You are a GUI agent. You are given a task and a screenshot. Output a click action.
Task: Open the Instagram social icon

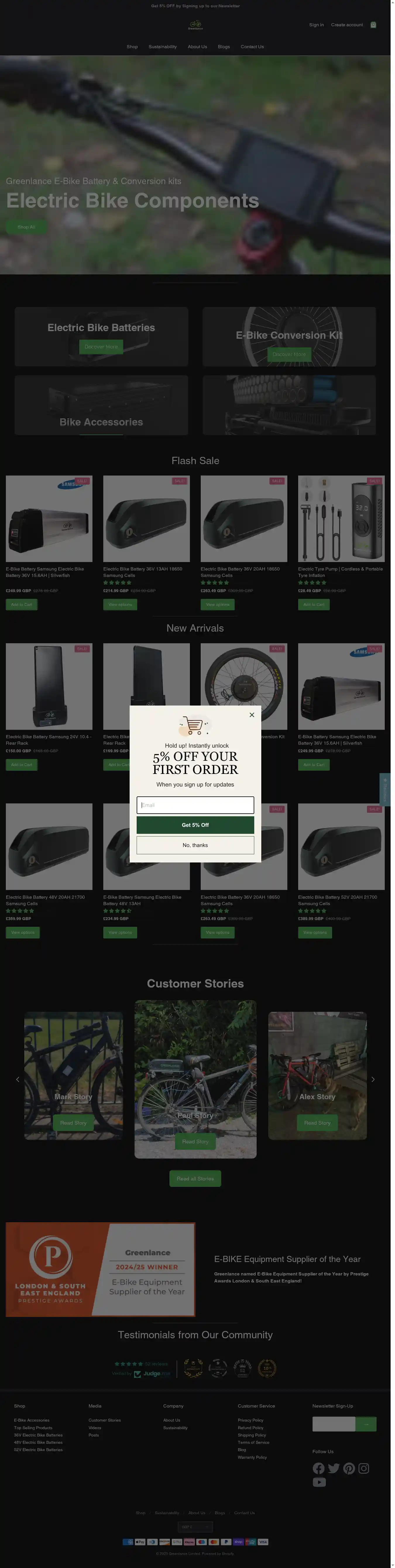(363, 1468)
